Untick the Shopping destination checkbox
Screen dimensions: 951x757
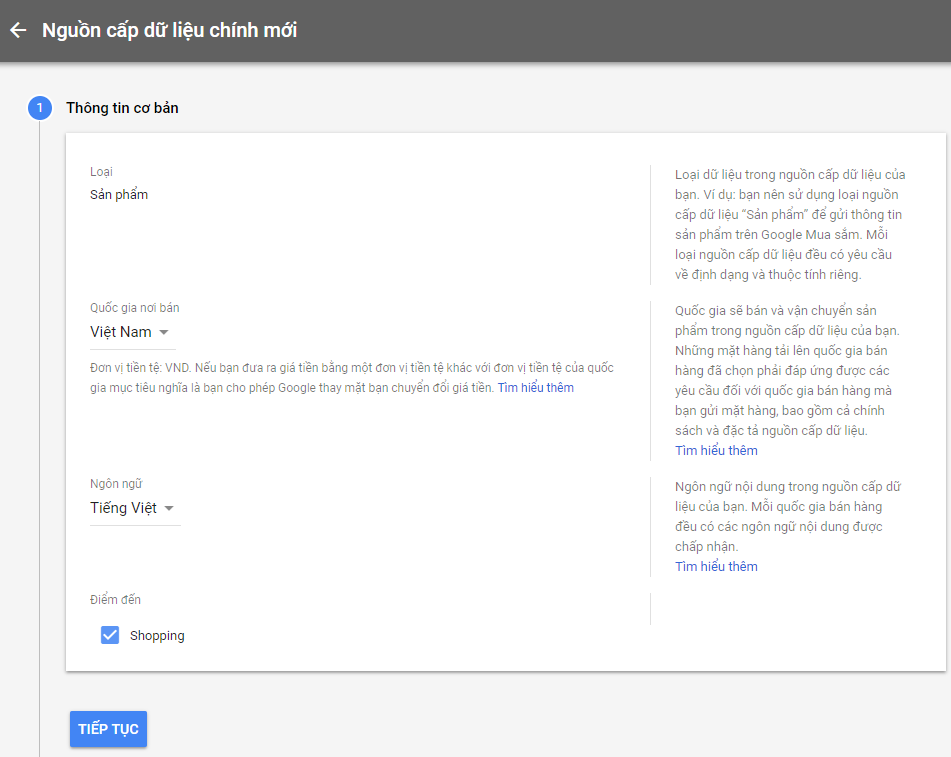coord(110,635)
